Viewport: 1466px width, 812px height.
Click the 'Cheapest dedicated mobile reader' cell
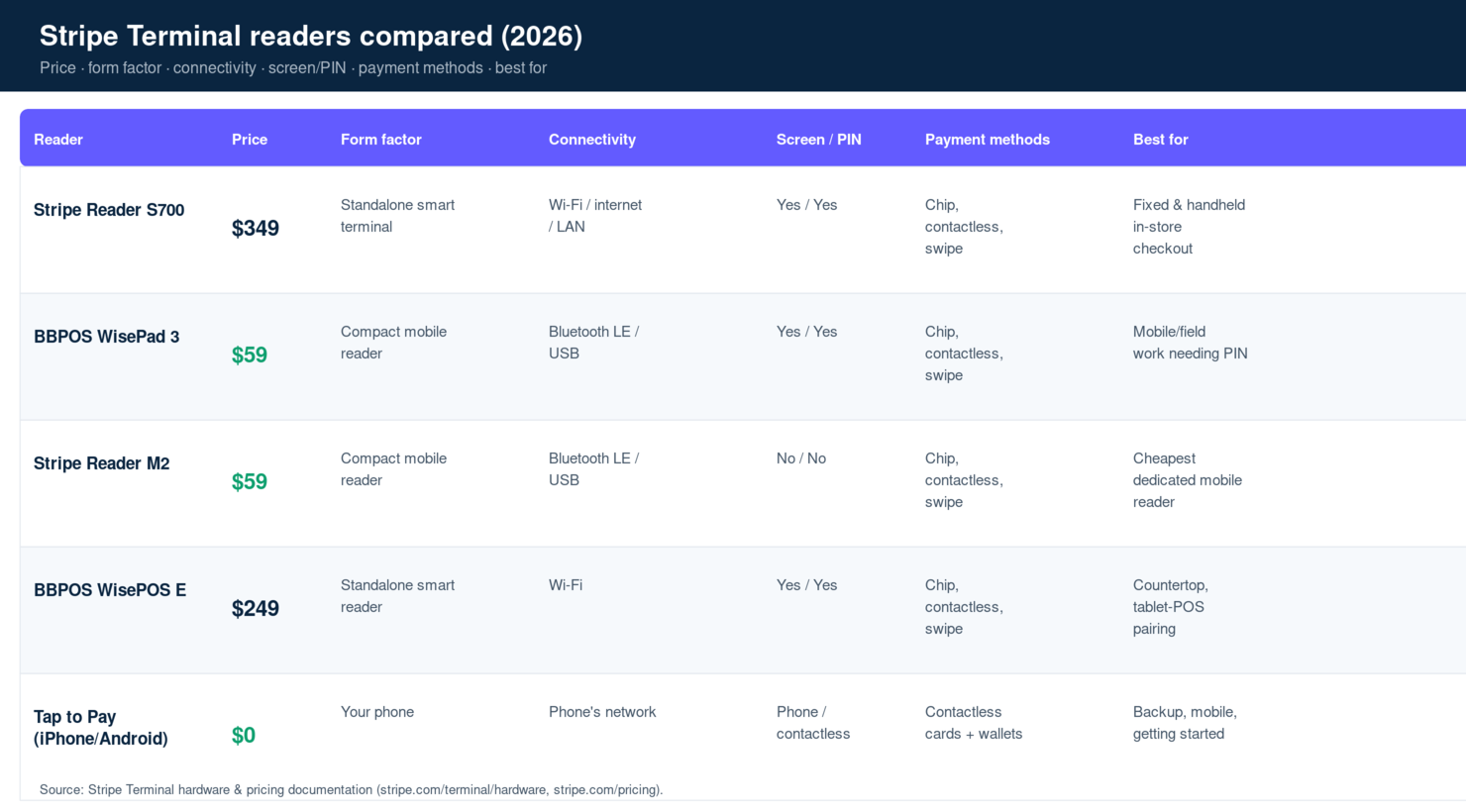tap(1188, 480)
